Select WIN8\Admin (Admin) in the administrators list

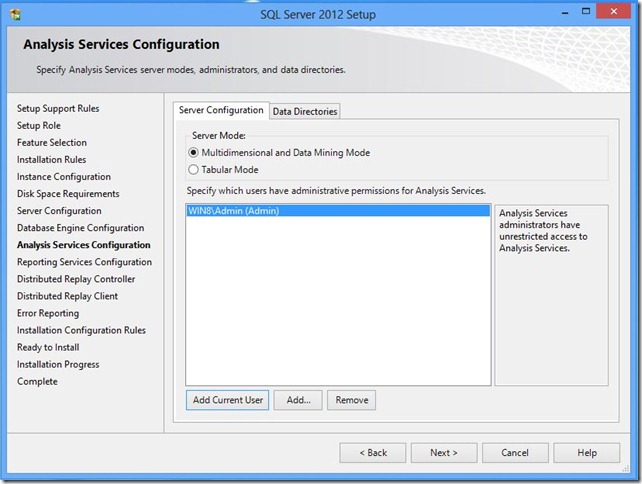338,211
